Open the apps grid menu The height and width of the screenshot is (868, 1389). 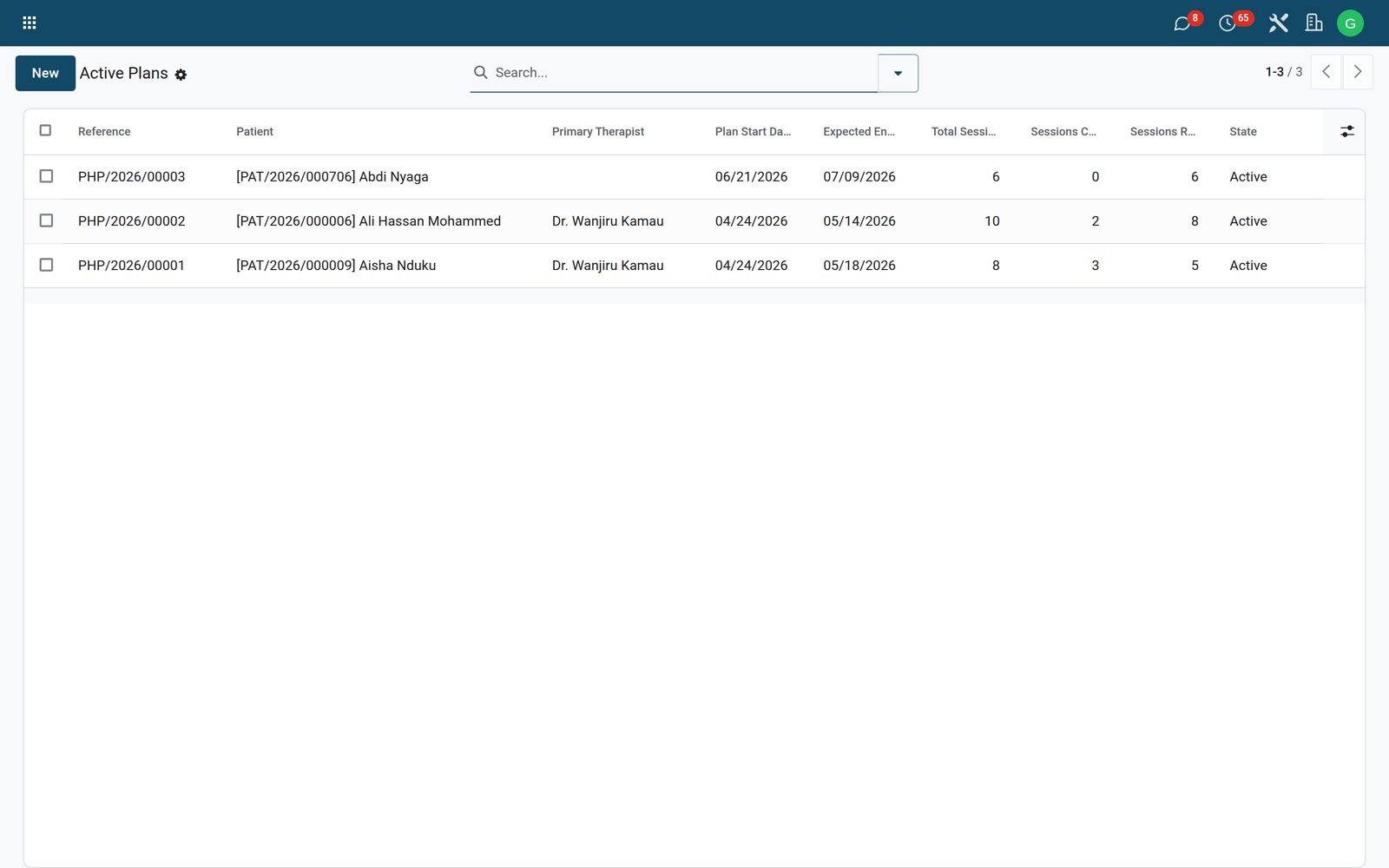[x=30, y=23]
